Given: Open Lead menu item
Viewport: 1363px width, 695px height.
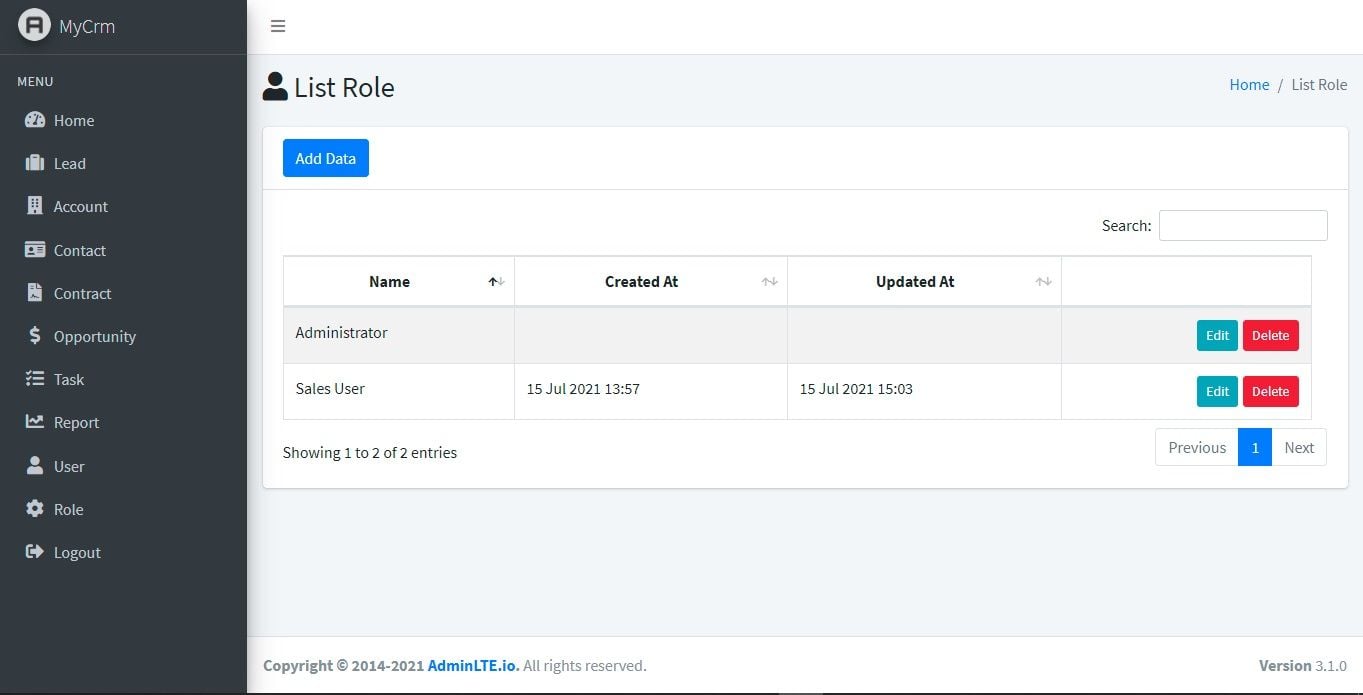Looking at the screenshot, I should pos(123,163).
